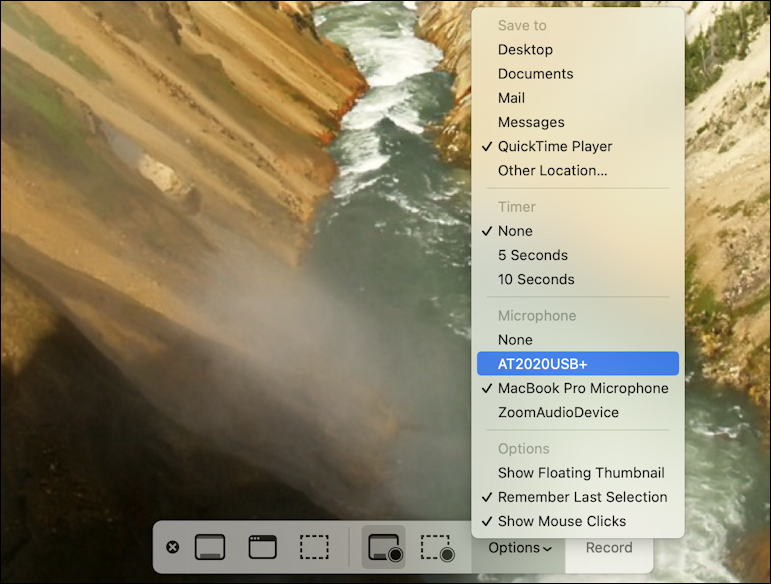
Task: Toggle Show Mouse Clicks option
Action: 578,521
